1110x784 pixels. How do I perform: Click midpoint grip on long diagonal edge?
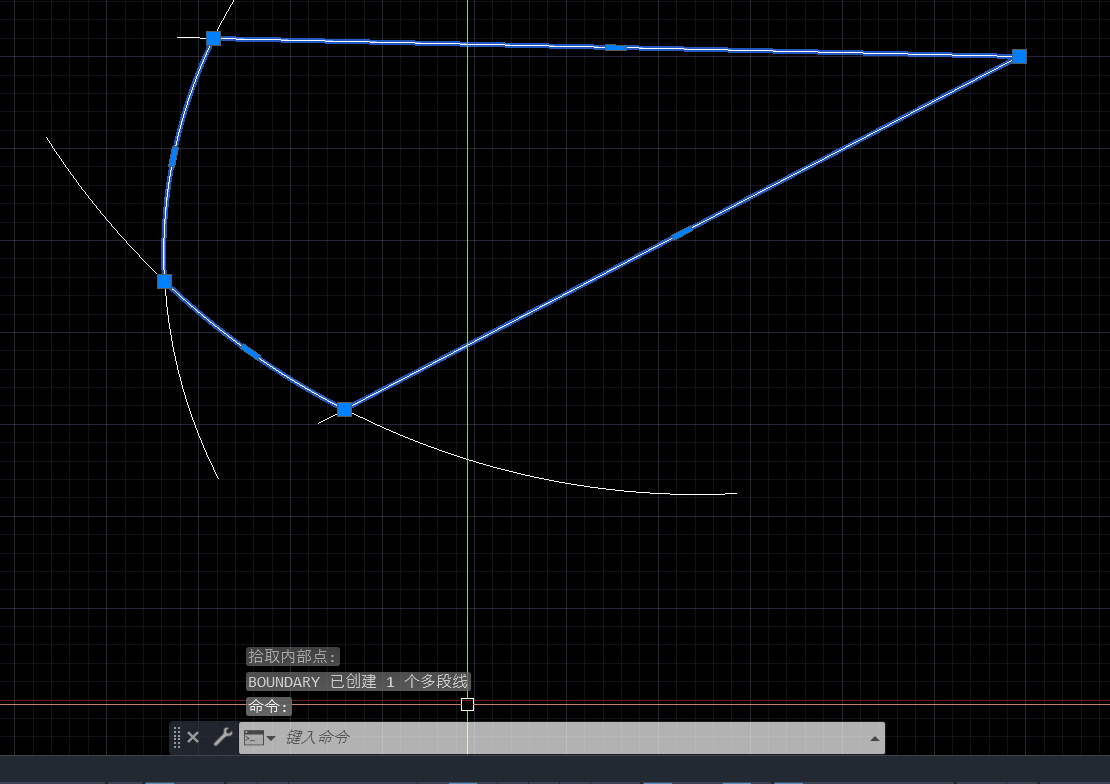682,233
